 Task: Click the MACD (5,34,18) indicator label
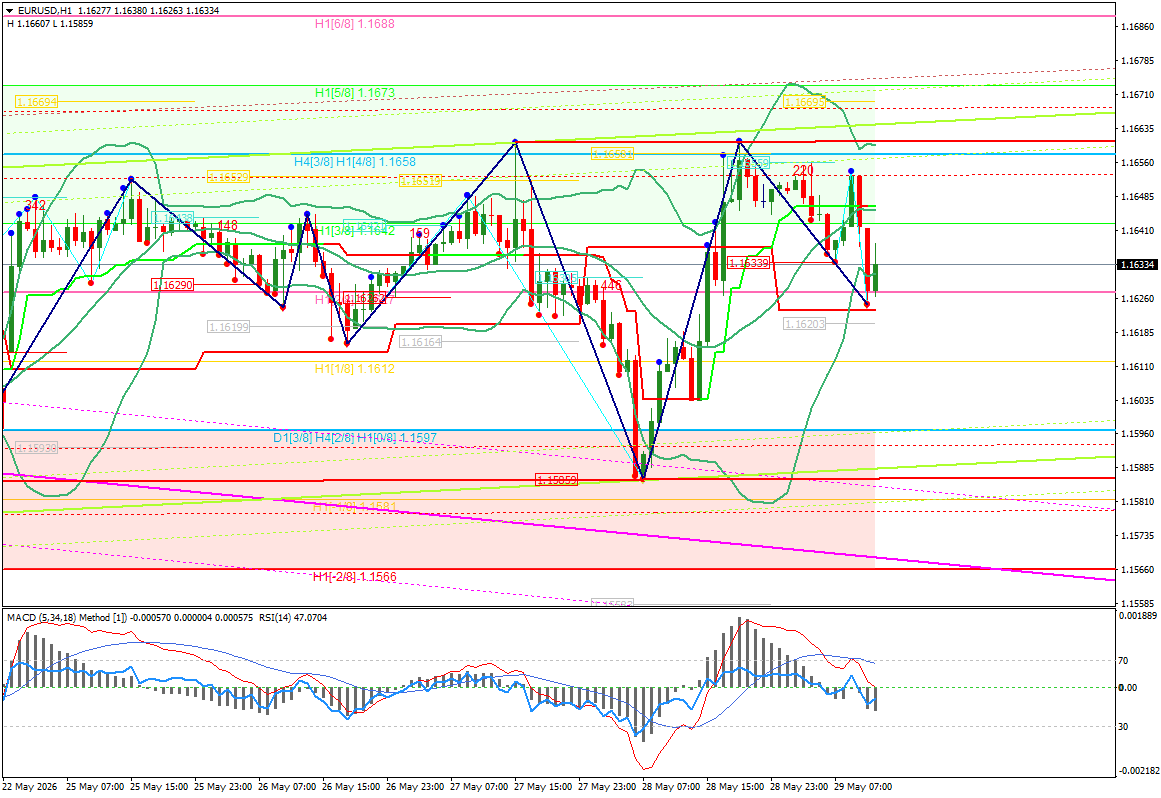(67, 617)
